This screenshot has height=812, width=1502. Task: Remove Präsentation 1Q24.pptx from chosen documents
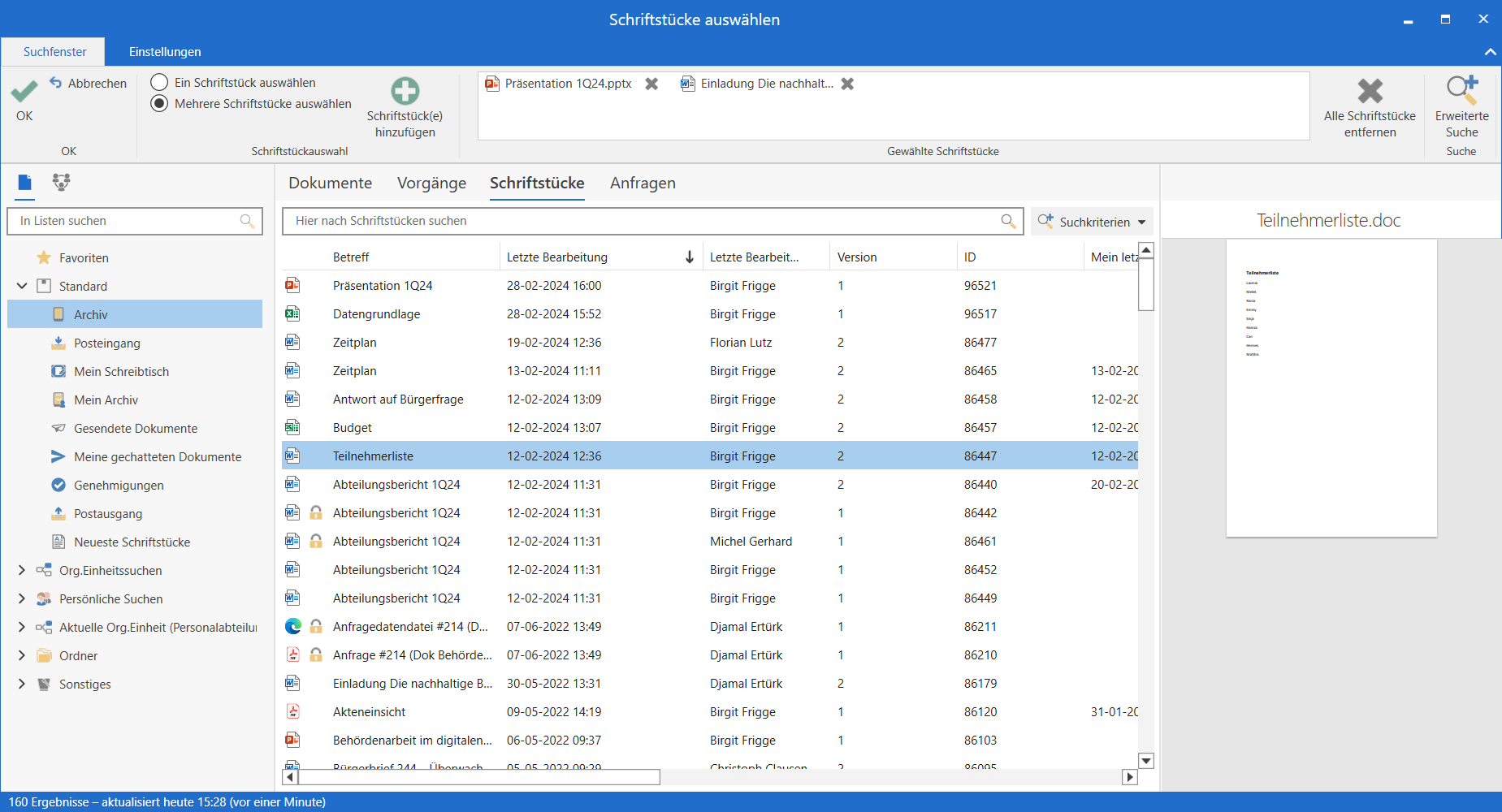point(651,84)
